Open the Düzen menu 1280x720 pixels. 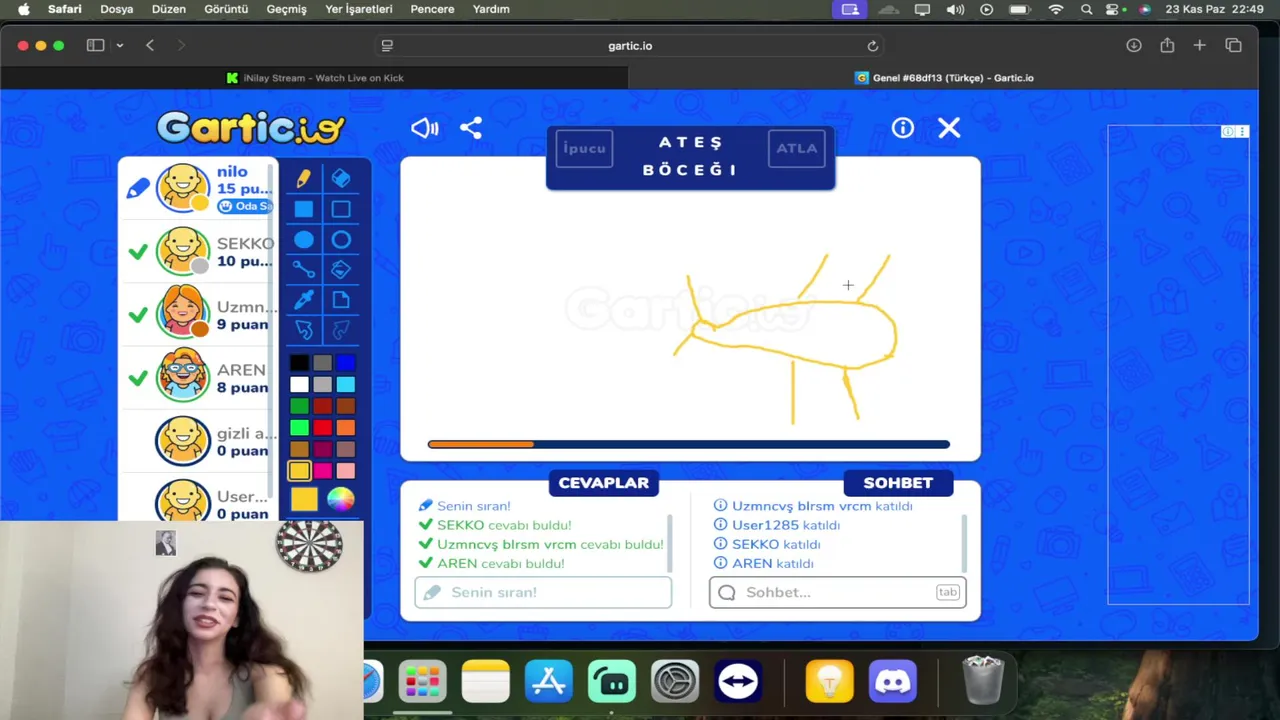click(168, 9)
